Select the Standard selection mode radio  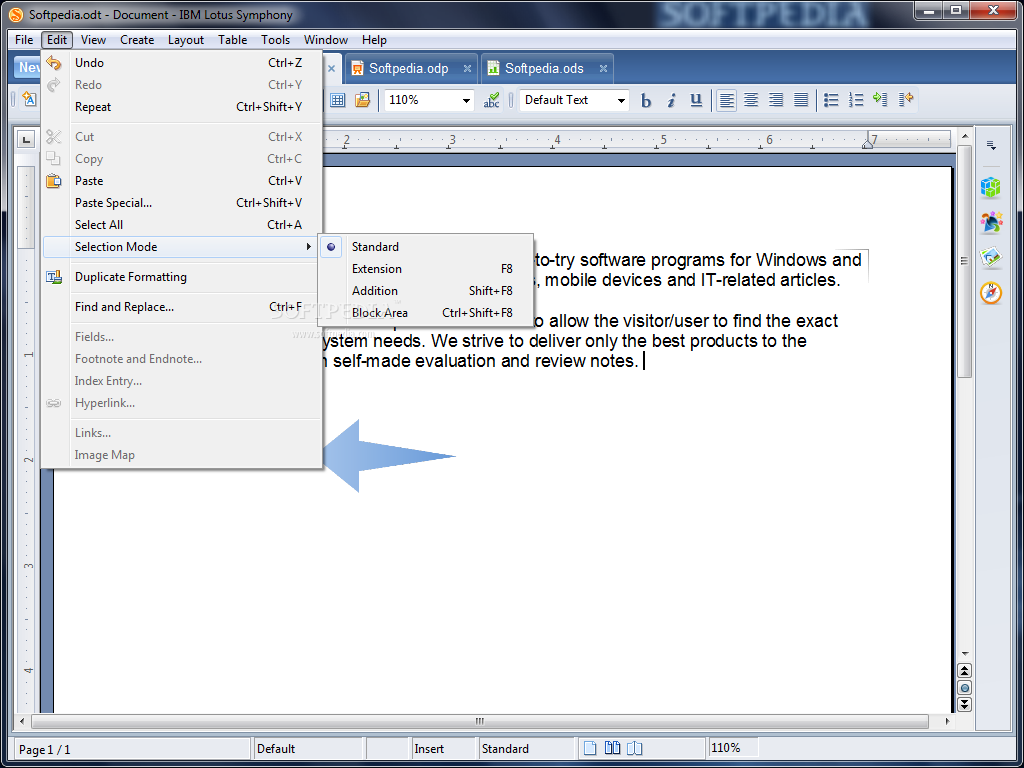pyautogui.click(x=331, y=247)
